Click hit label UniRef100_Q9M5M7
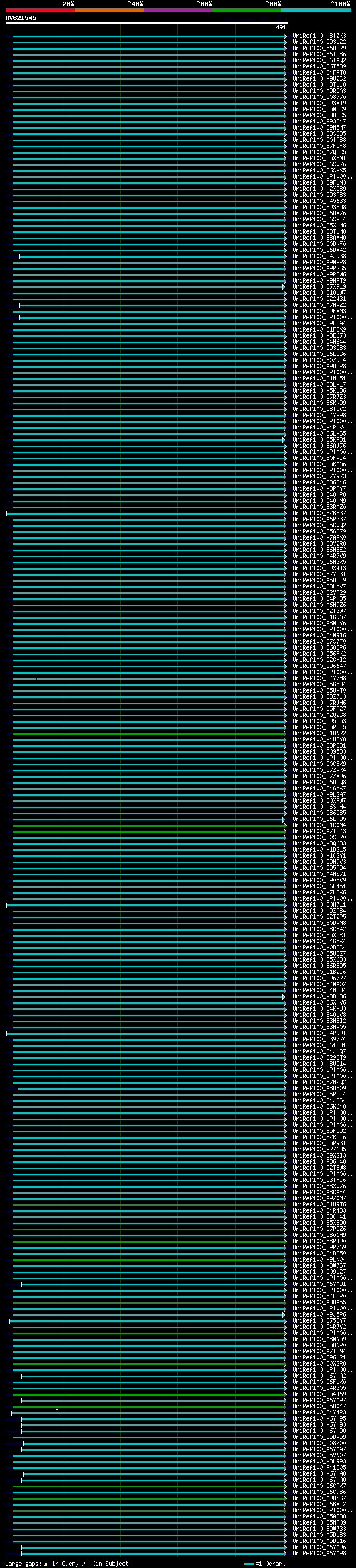Screen dimensions: 356x1568 (x=319, y=128)
